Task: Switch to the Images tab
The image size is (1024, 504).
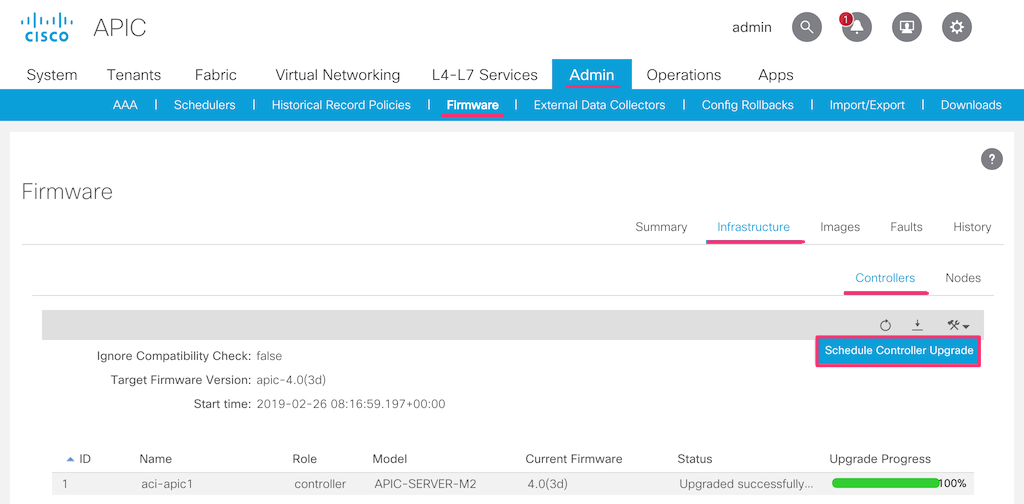Action: 840,227
